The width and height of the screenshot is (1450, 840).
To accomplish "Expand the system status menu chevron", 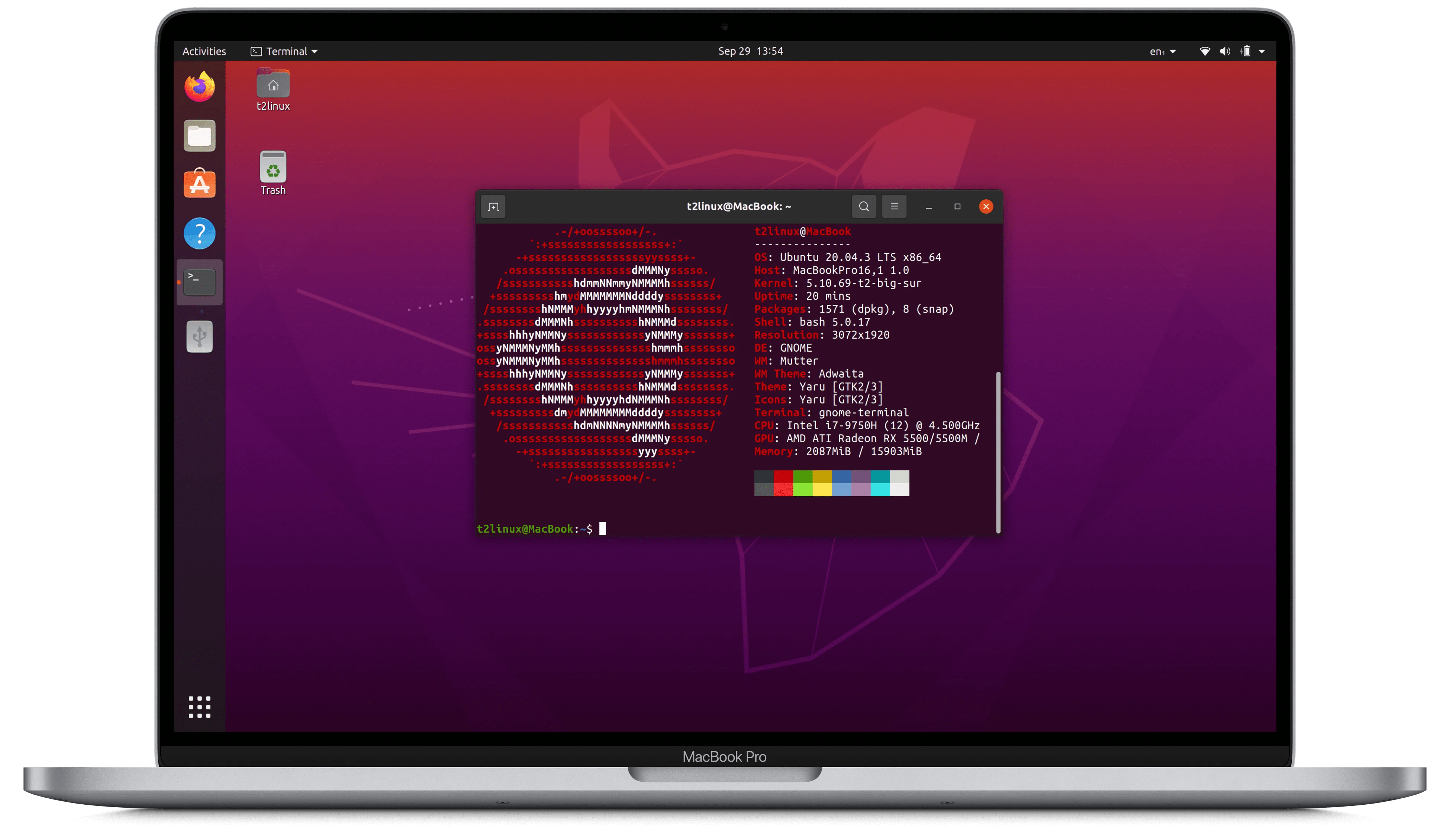I will 1262,51.
